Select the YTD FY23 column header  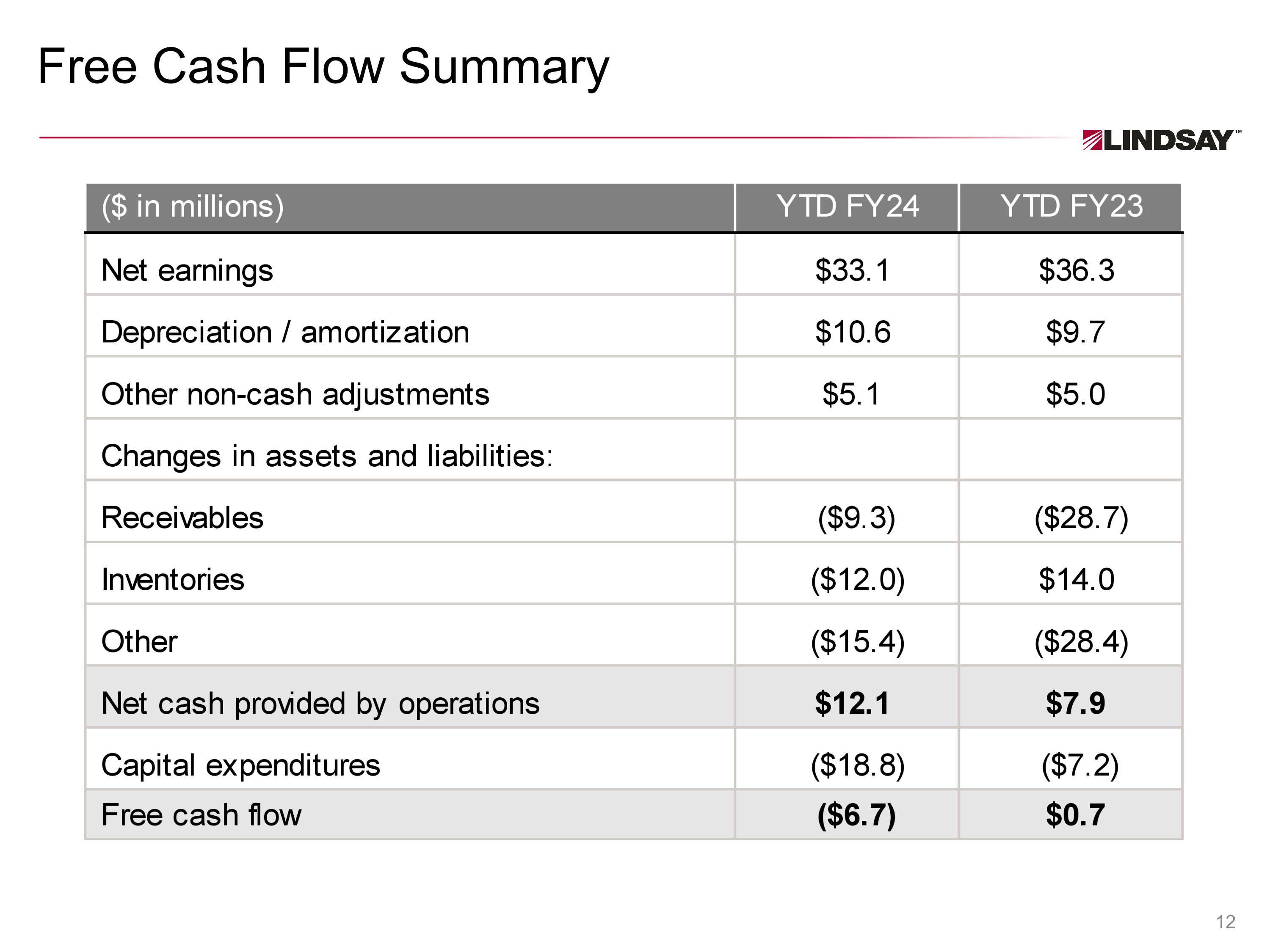1071,206
